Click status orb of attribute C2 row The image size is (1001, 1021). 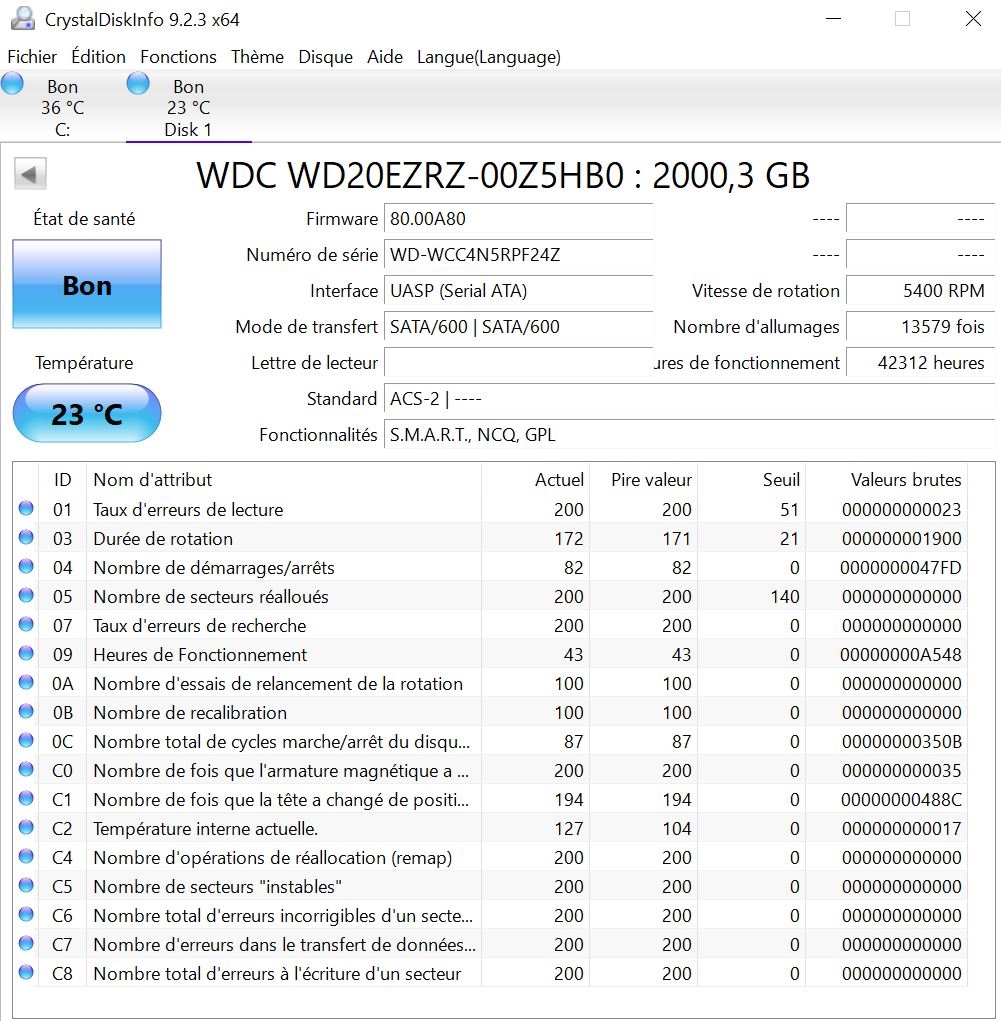[x=26, y=827]
